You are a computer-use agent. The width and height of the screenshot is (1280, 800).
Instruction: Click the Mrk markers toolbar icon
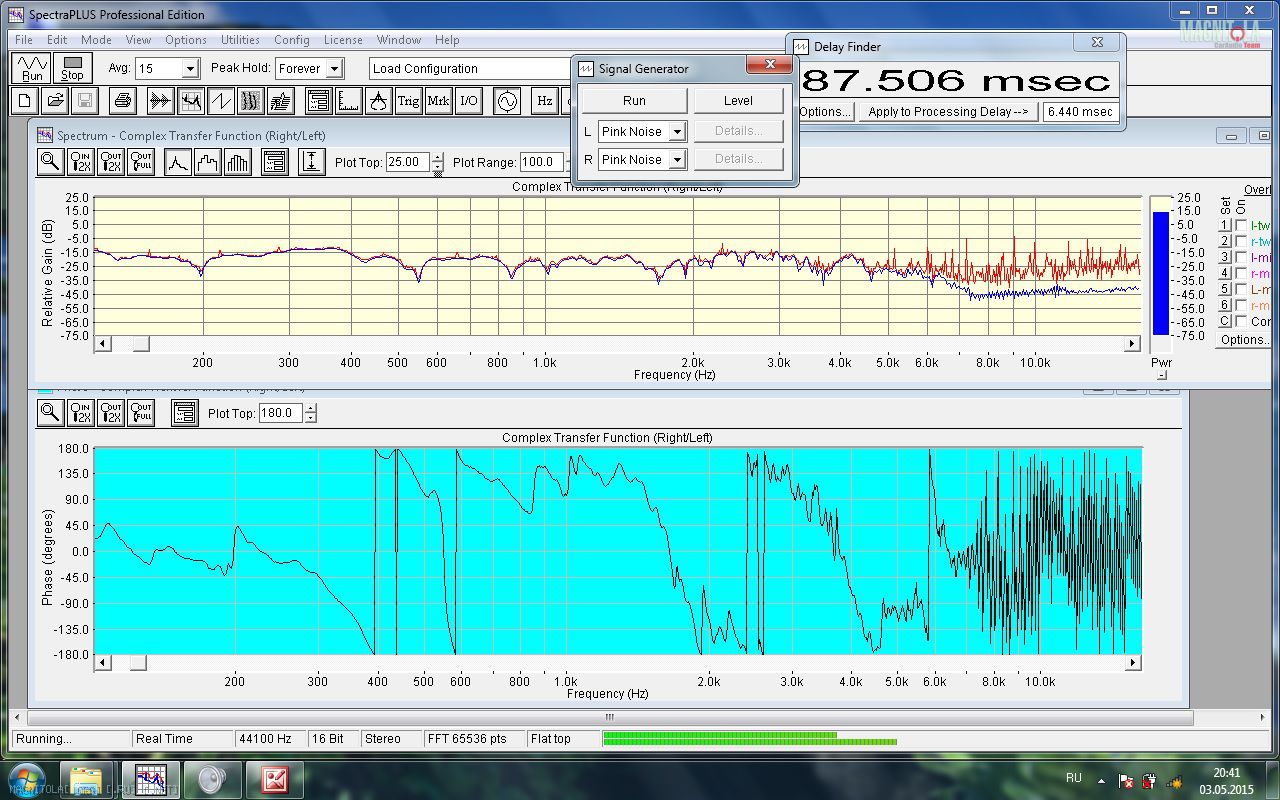(x=438, y=101)
